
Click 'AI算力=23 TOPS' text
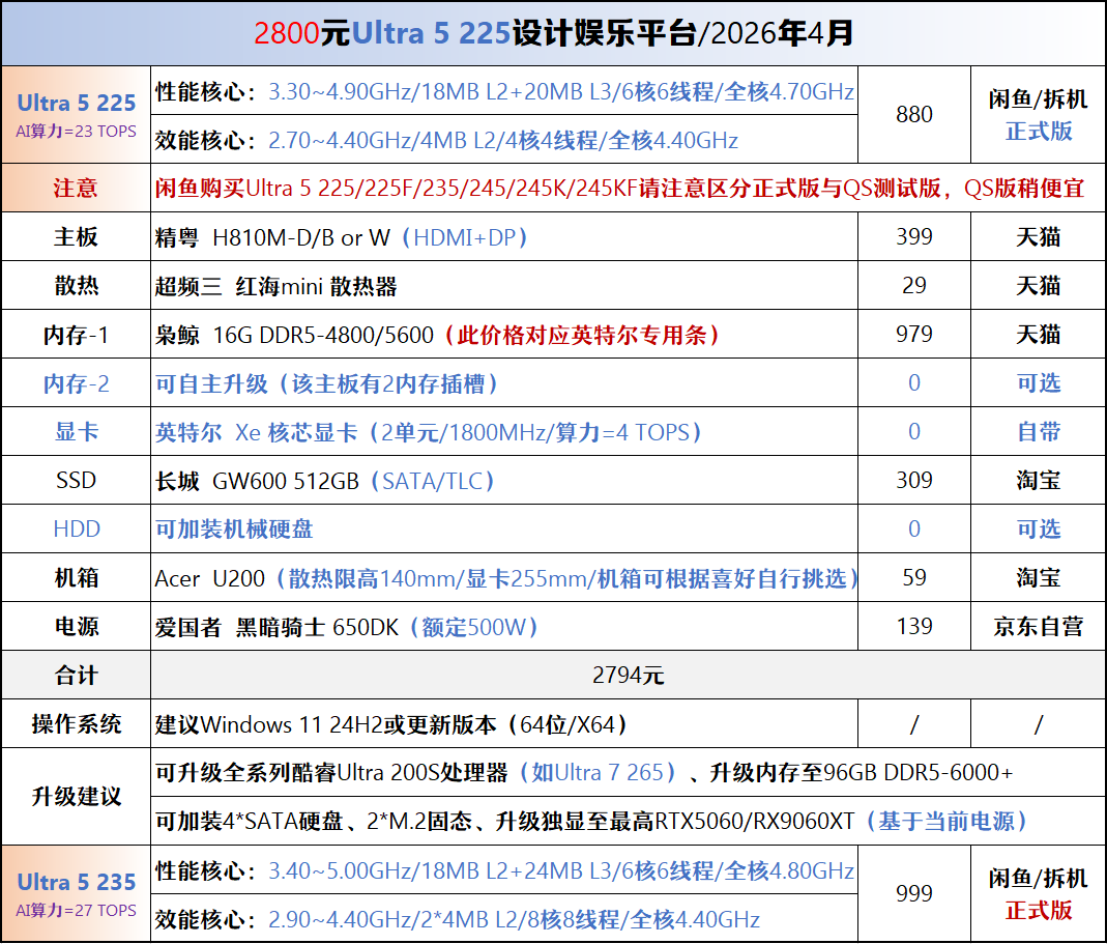[76, 131]
